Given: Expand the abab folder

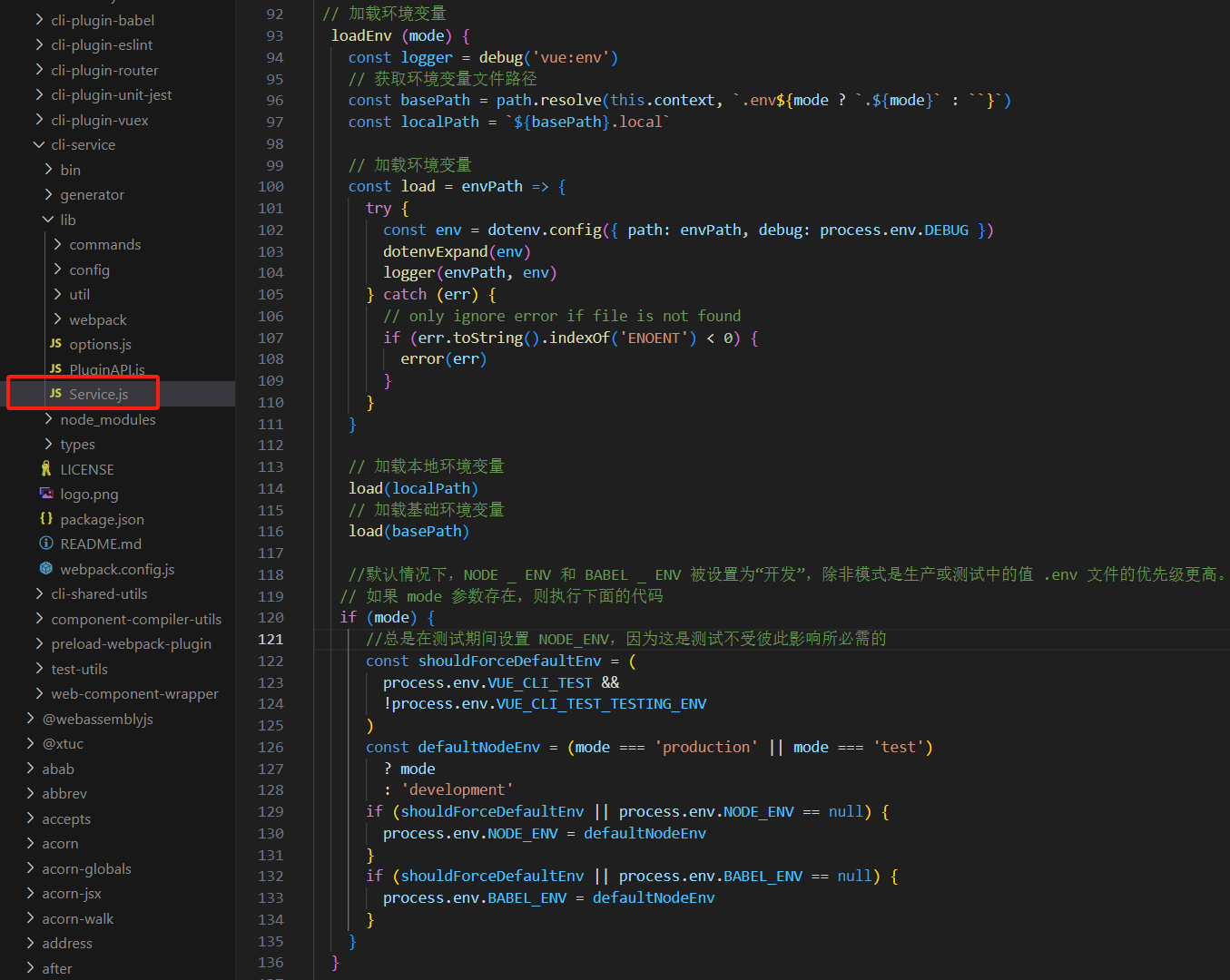Looking at the screenshot, I should pos(30,769).
